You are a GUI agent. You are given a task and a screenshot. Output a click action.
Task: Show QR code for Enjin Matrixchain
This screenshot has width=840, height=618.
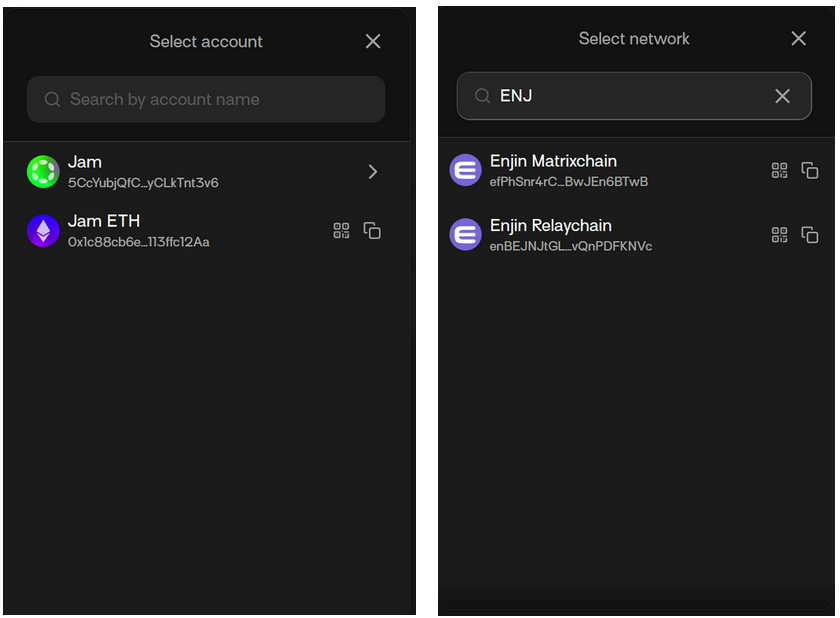click(779, 171)
